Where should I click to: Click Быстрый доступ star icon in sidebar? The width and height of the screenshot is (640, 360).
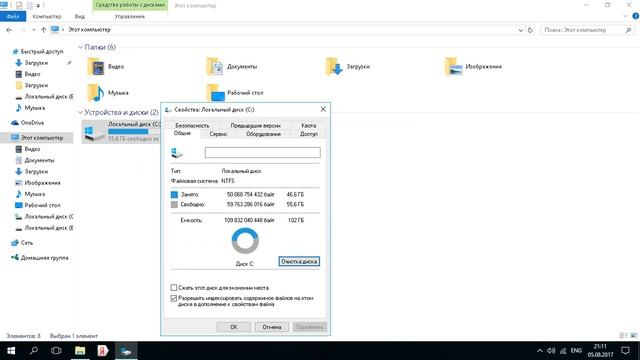pyautogui.click(x=16, y=51)
